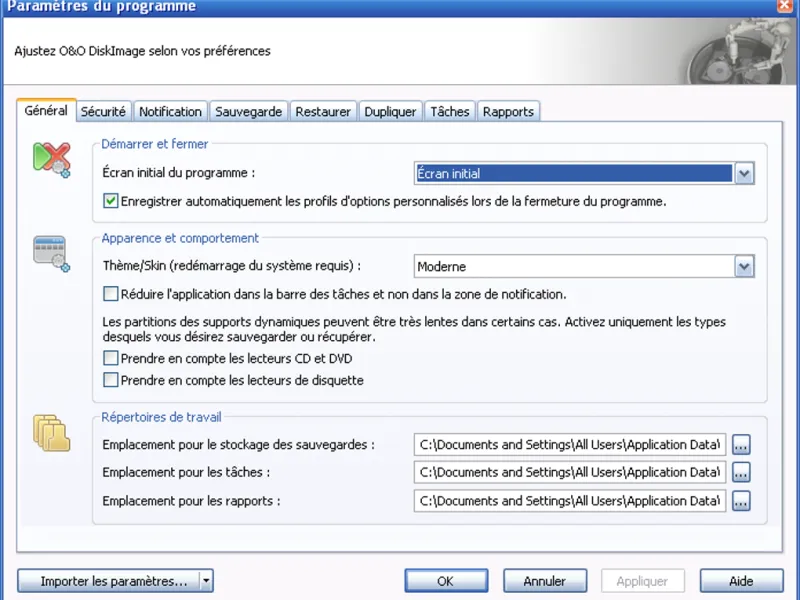Click the Démarrer et fermer group title
Screen dimensions: 800x600
tap(155, 144)
